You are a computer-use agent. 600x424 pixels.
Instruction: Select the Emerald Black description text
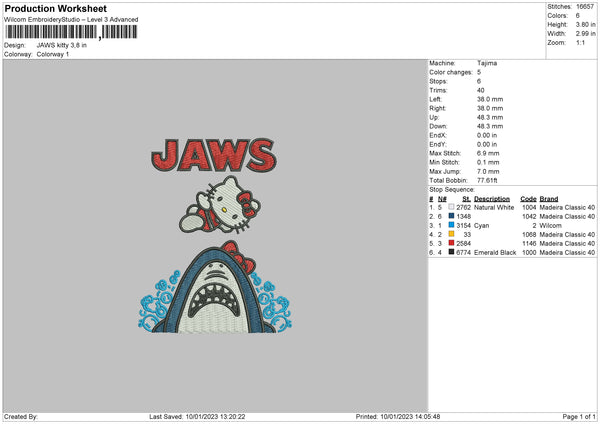(x=495, y=253)
